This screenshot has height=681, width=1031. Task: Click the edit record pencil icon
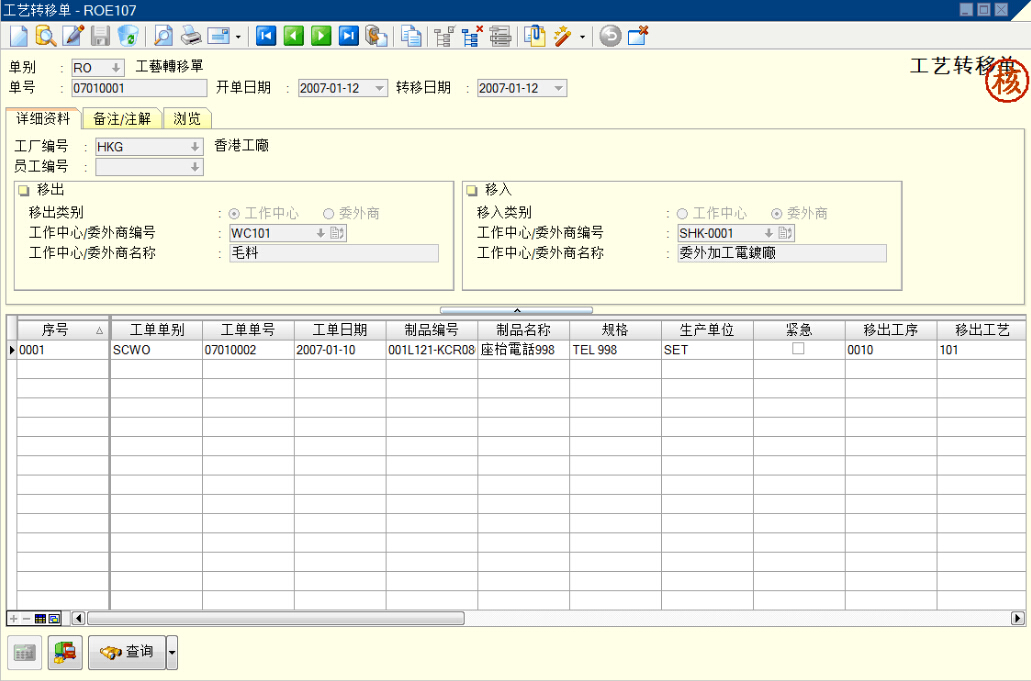73,35
